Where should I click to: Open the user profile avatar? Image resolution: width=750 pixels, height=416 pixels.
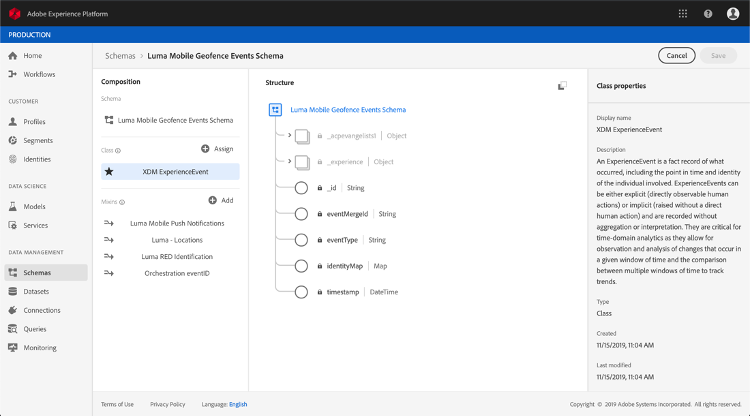pos(733,14)
